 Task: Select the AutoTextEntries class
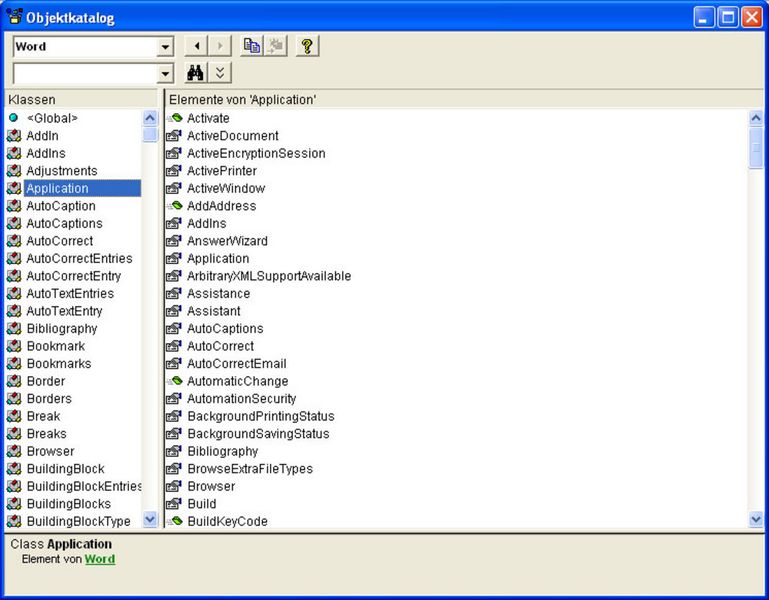pyautogui.click(x=70, y=293)
